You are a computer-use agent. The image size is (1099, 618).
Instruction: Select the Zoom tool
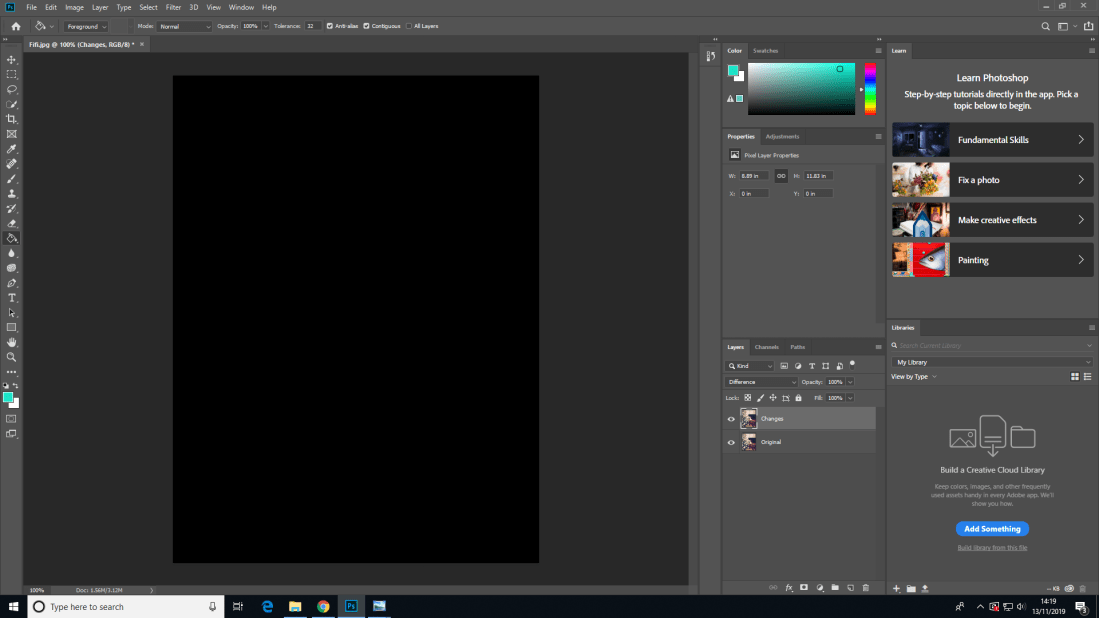12,357
